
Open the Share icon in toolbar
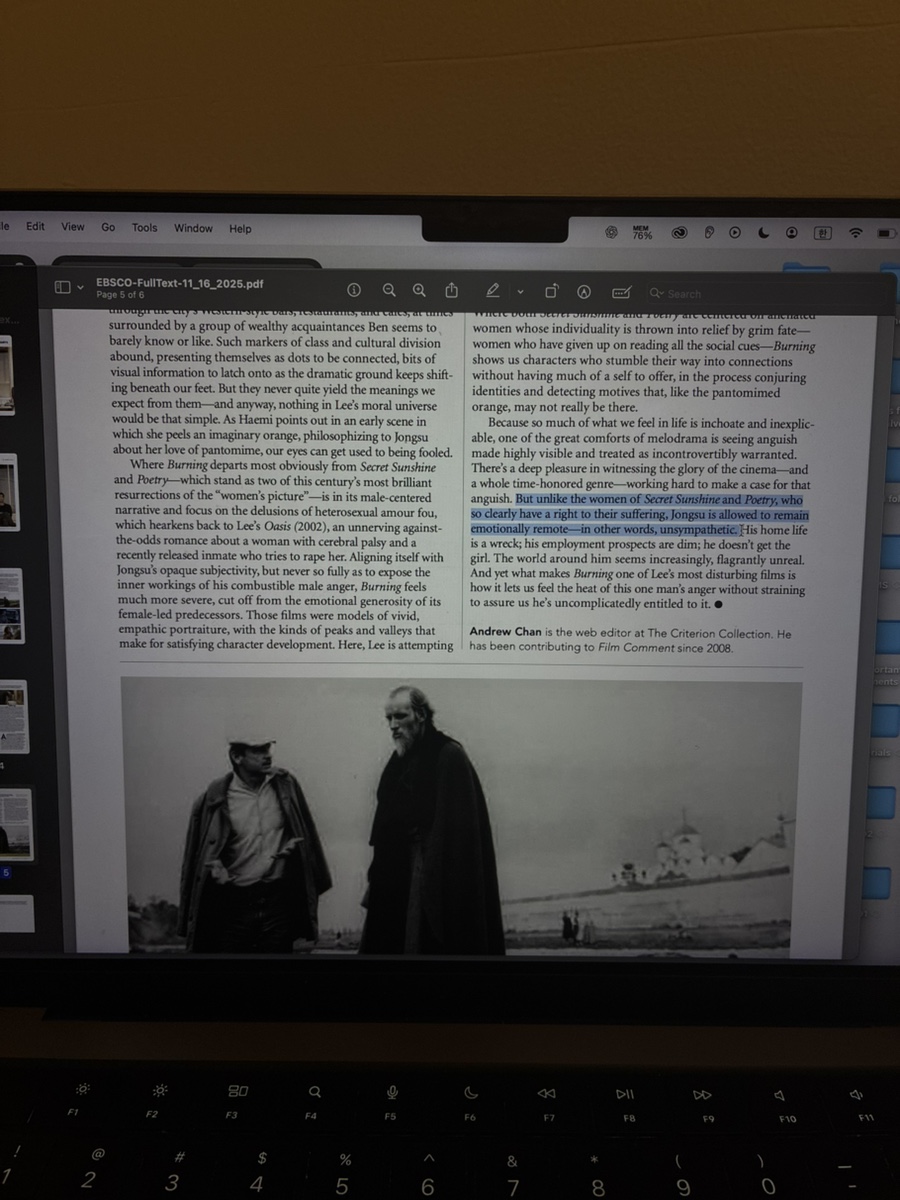(x=451, y=290)
